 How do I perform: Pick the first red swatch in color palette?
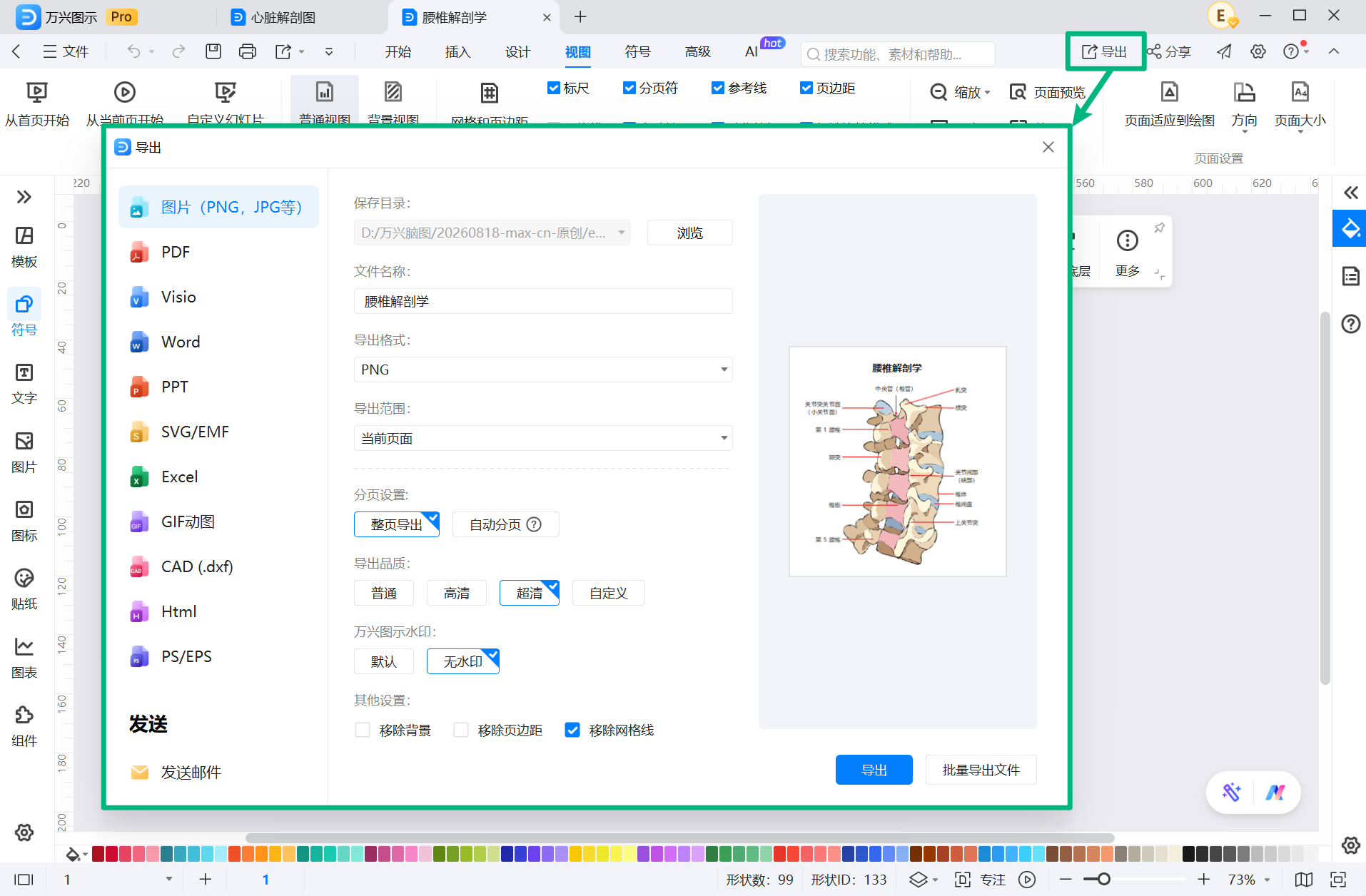tap(98, 854)
